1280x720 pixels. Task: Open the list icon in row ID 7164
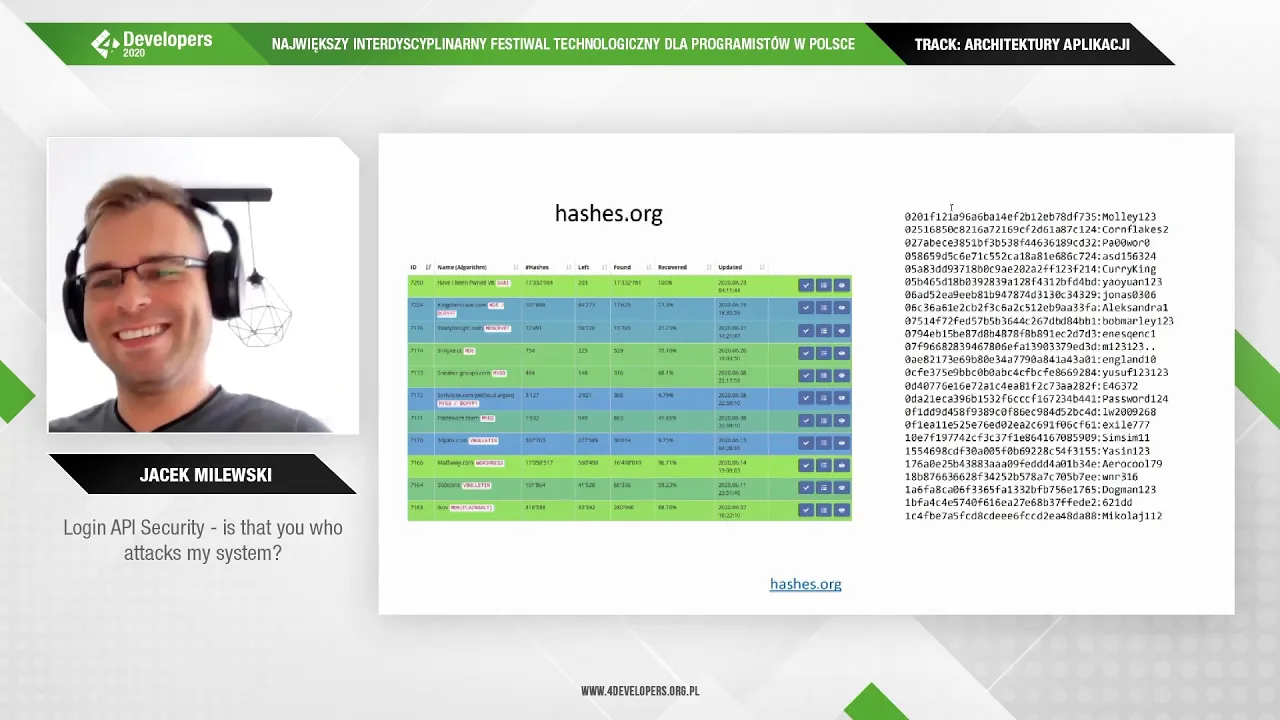click(x=824, y=488)
